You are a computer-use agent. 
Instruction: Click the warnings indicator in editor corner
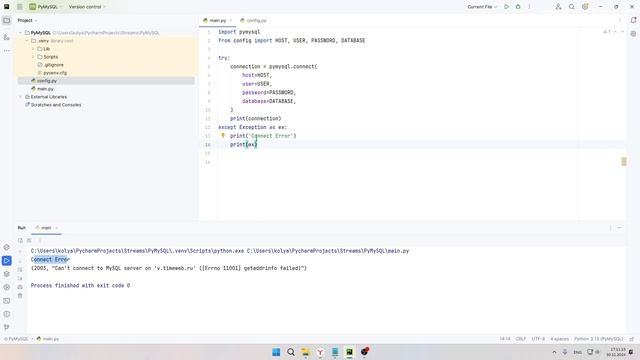click(607, 32)
